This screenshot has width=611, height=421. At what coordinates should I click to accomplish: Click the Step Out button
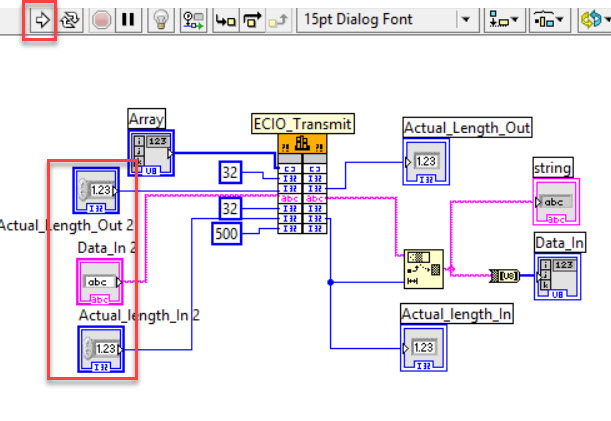(278, 19)
